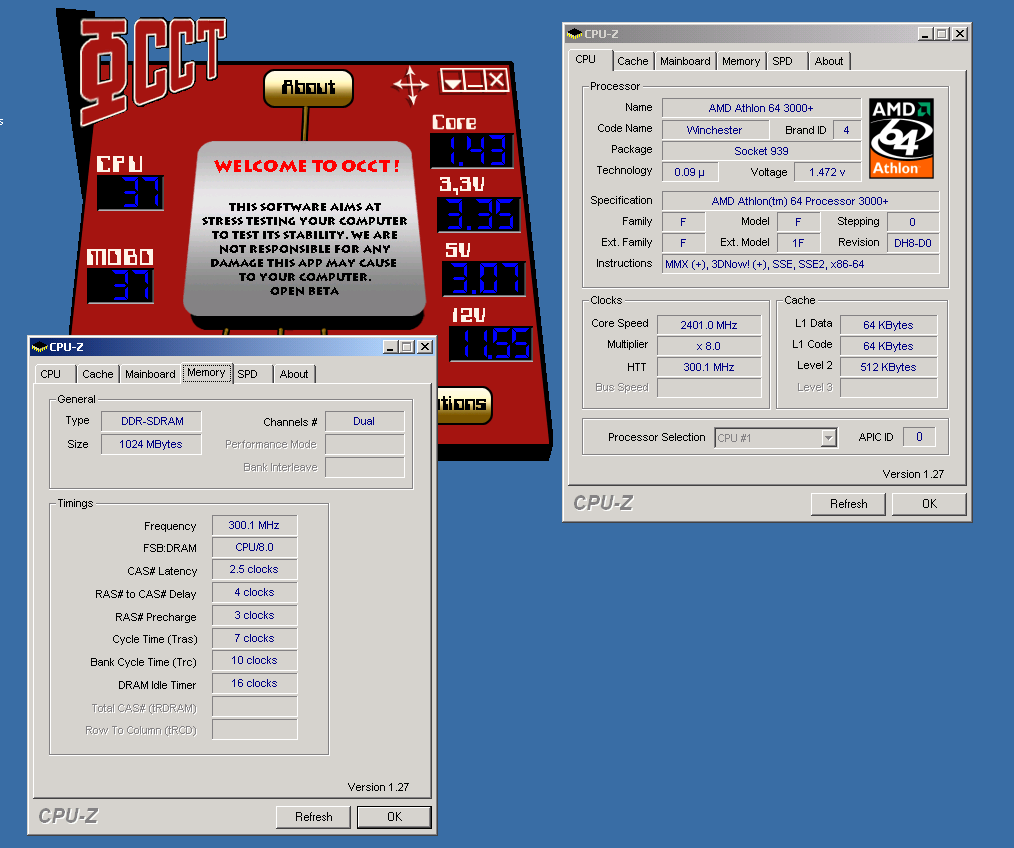Open the About button in OCCT

(308, 88)
